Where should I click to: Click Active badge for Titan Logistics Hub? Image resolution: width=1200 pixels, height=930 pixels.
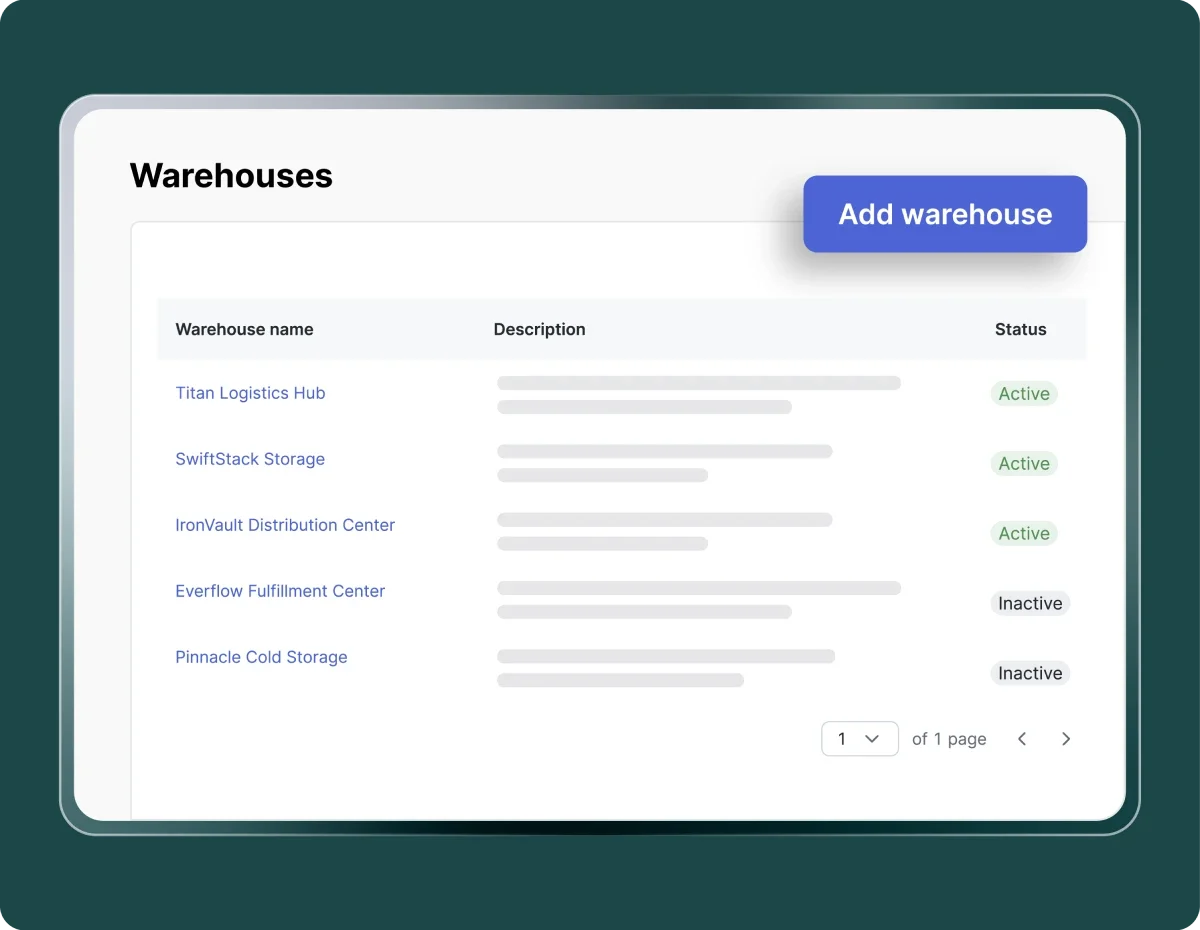click(1024, 394)
